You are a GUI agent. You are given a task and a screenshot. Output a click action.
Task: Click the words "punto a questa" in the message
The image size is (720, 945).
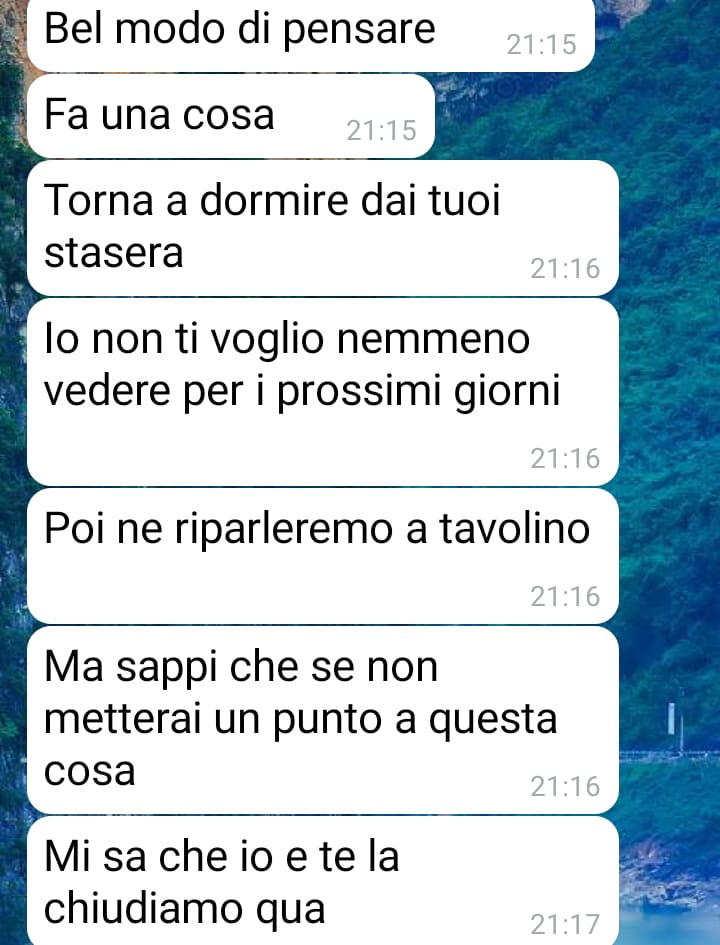pyautogui.click(x=415, y=720)
